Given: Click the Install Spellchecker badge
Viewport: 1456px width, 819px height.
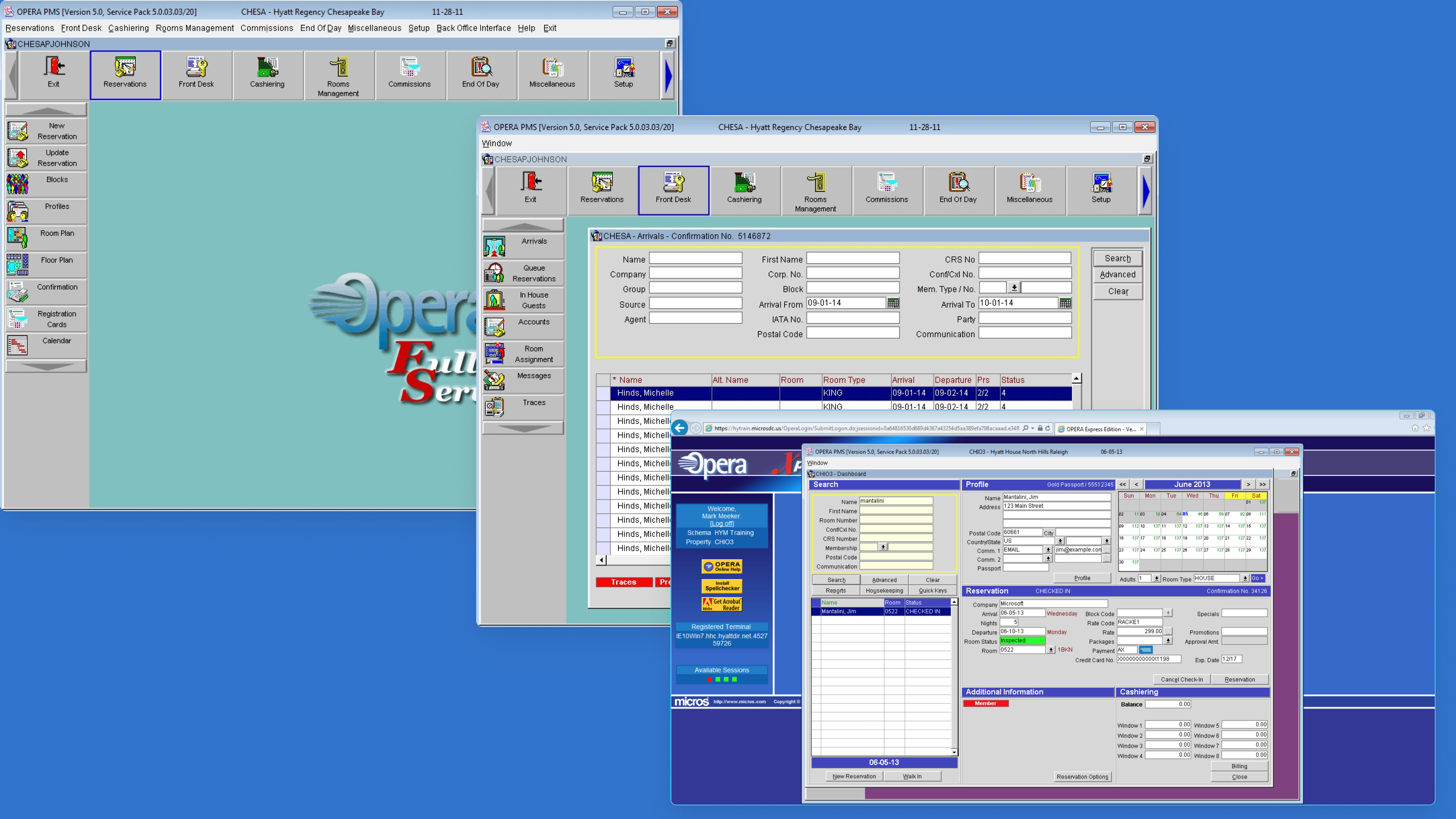Looking at the screenshot, I should pos(722,585).
